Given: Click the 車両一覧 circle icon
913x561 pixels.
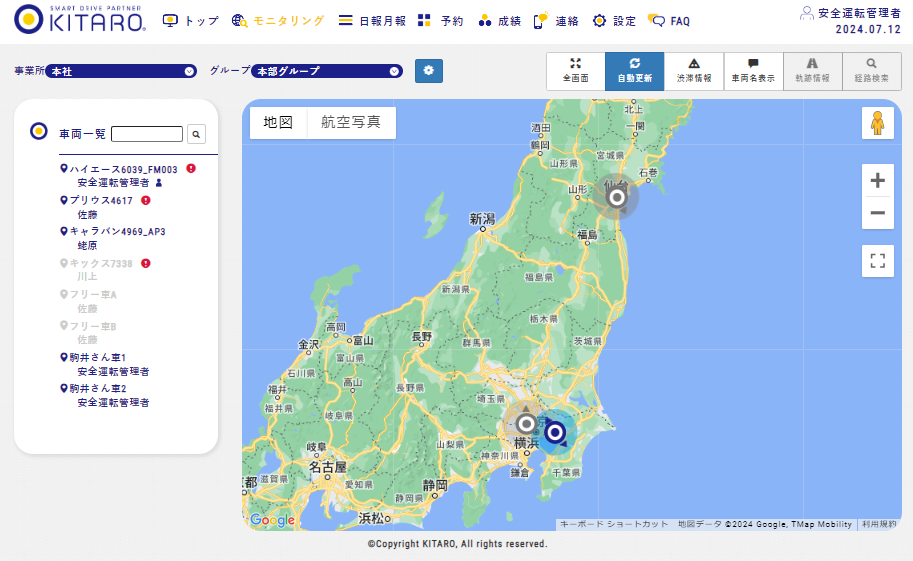Looking at the screenshot, I should (x=38, y=131).
